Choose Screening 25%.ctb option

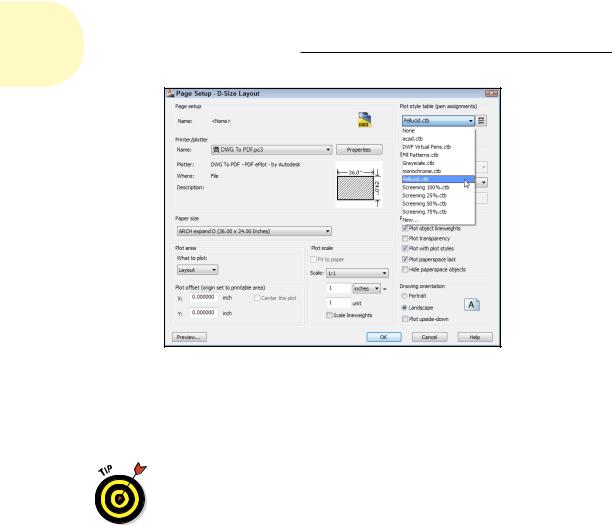(x=438, y=196)
